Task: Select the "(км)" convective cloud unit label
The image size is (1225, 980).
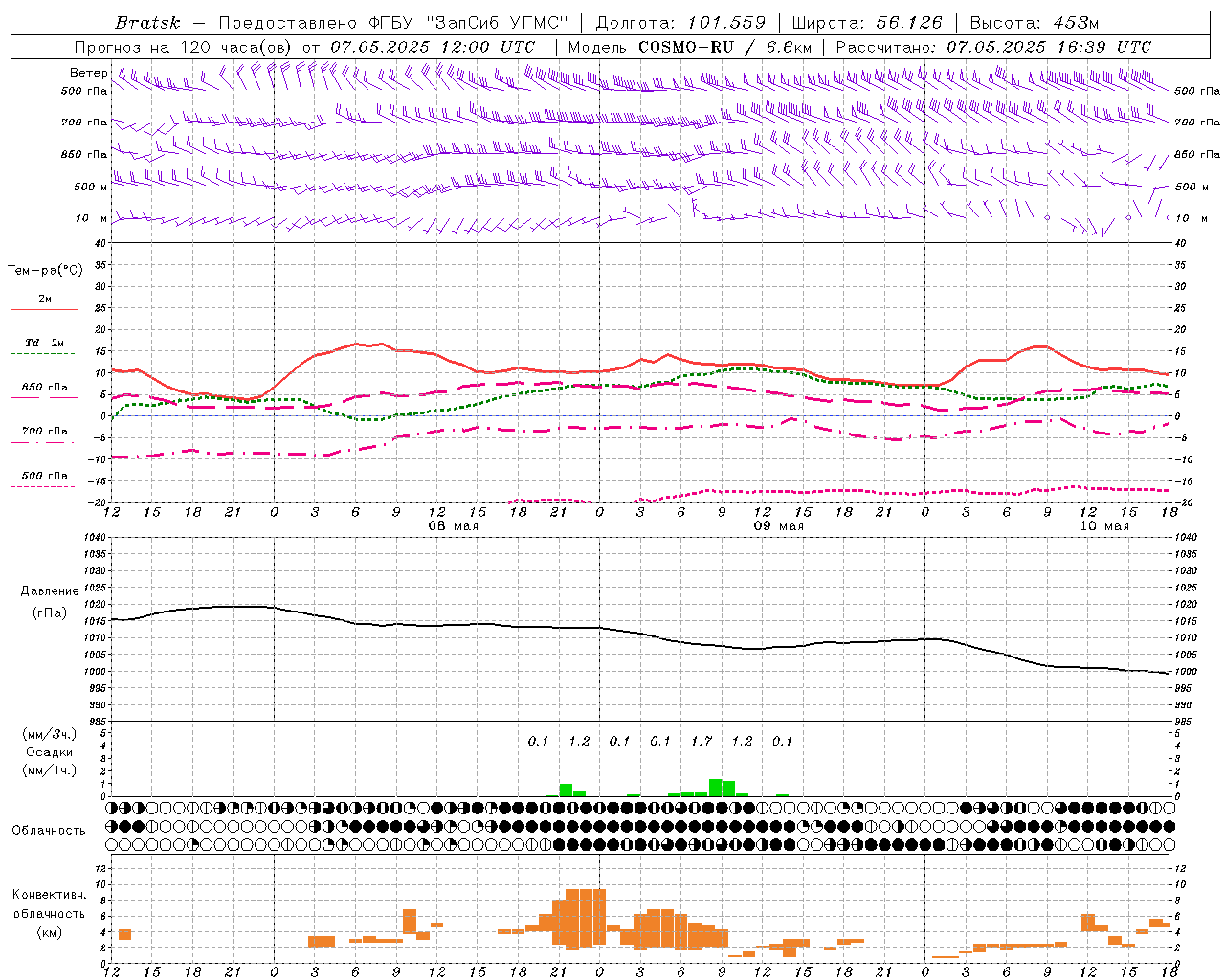Action: 50,932
